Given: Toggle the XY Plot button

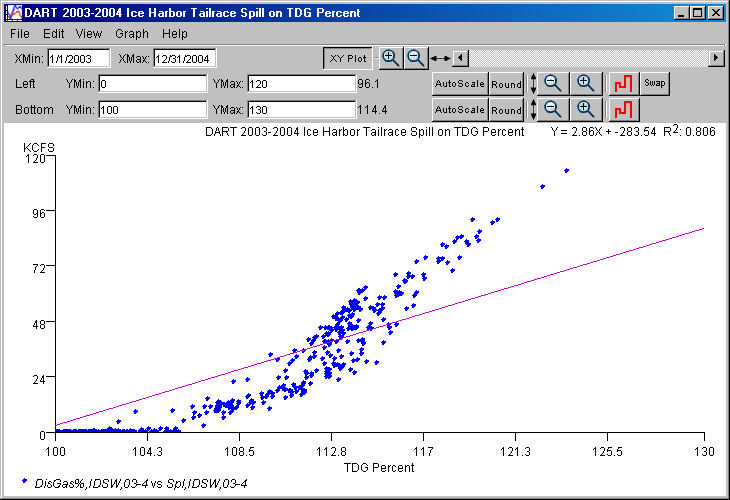Looking at the screenshot, I should pos(348,59).
